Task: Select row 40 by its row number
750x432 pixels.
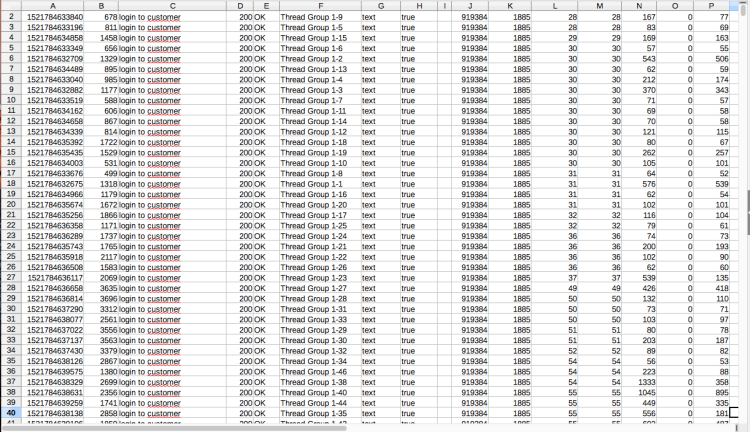Action: pyautogui.click(x=11, y=412)
